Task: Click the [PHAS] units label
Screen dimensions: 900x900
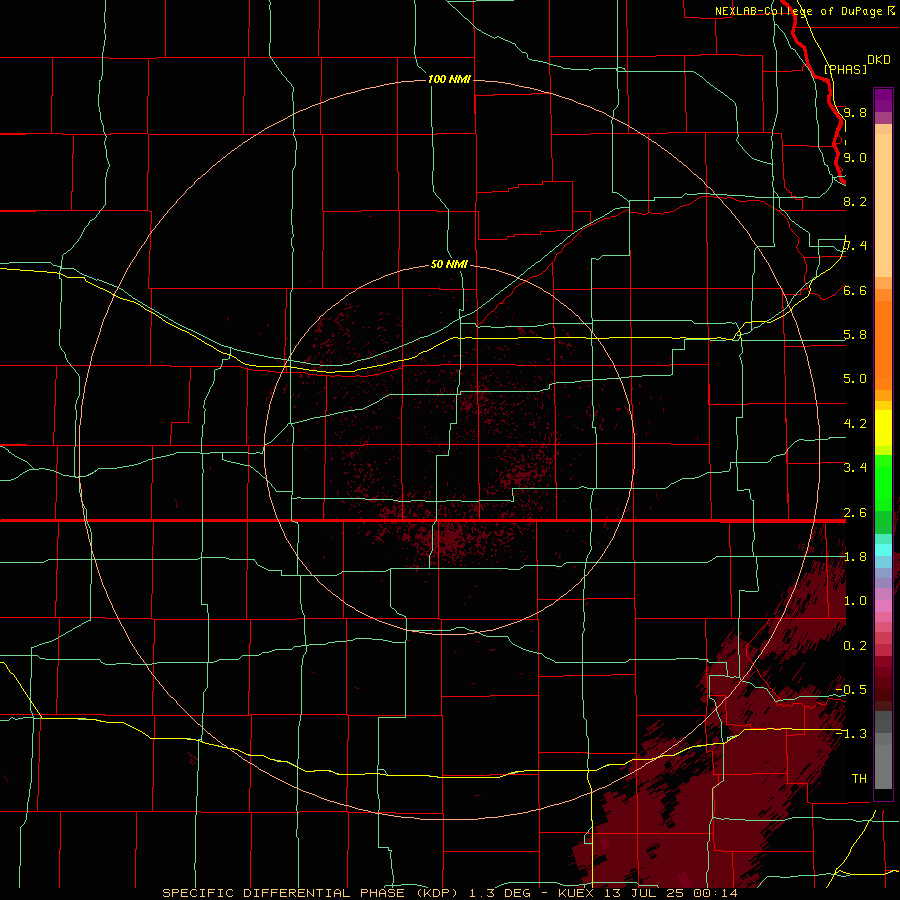Action: [845, 69]
